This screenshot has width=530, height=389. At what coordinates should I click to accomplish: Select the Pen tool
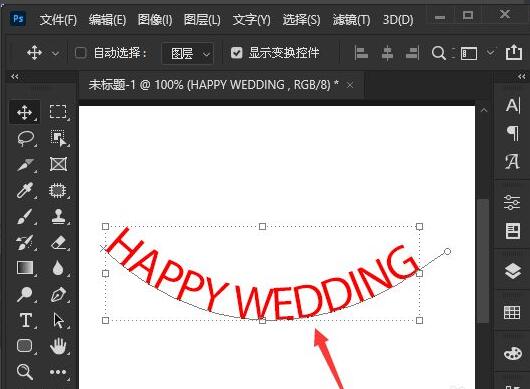coord(58,294)
